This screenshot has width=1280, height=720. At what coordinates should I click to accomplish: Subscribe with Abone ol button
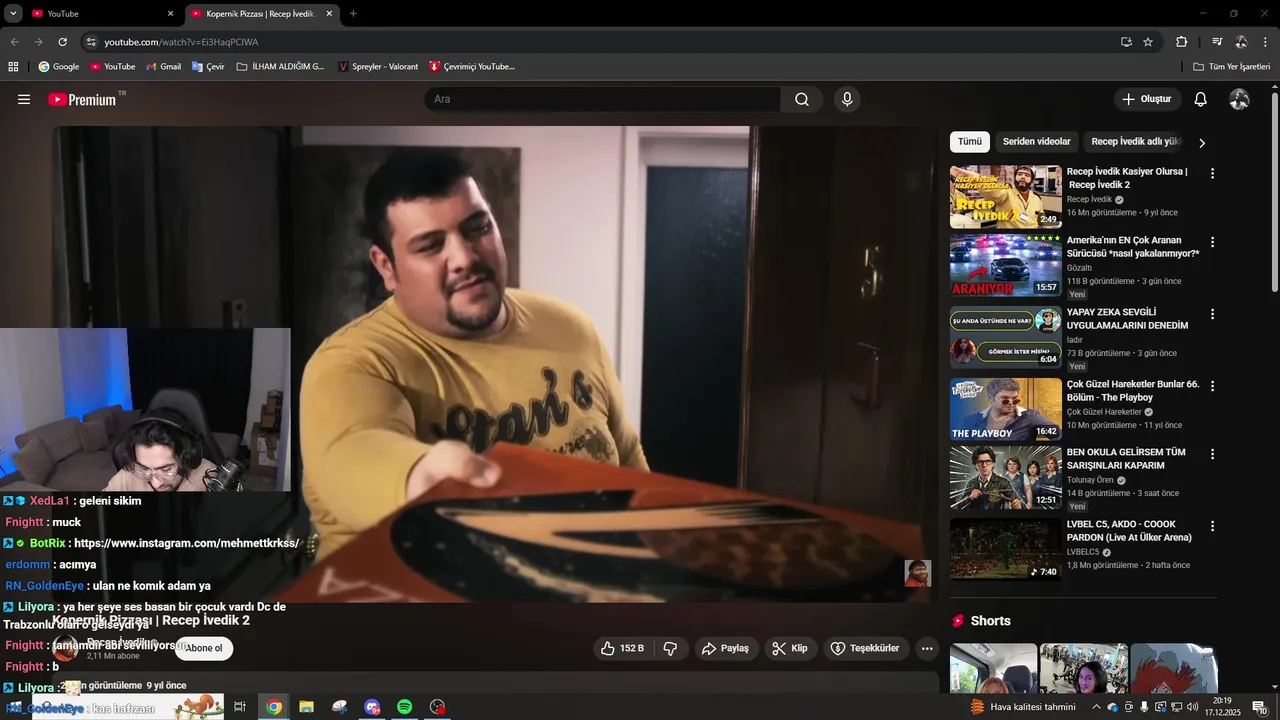[x=204, y=648]
